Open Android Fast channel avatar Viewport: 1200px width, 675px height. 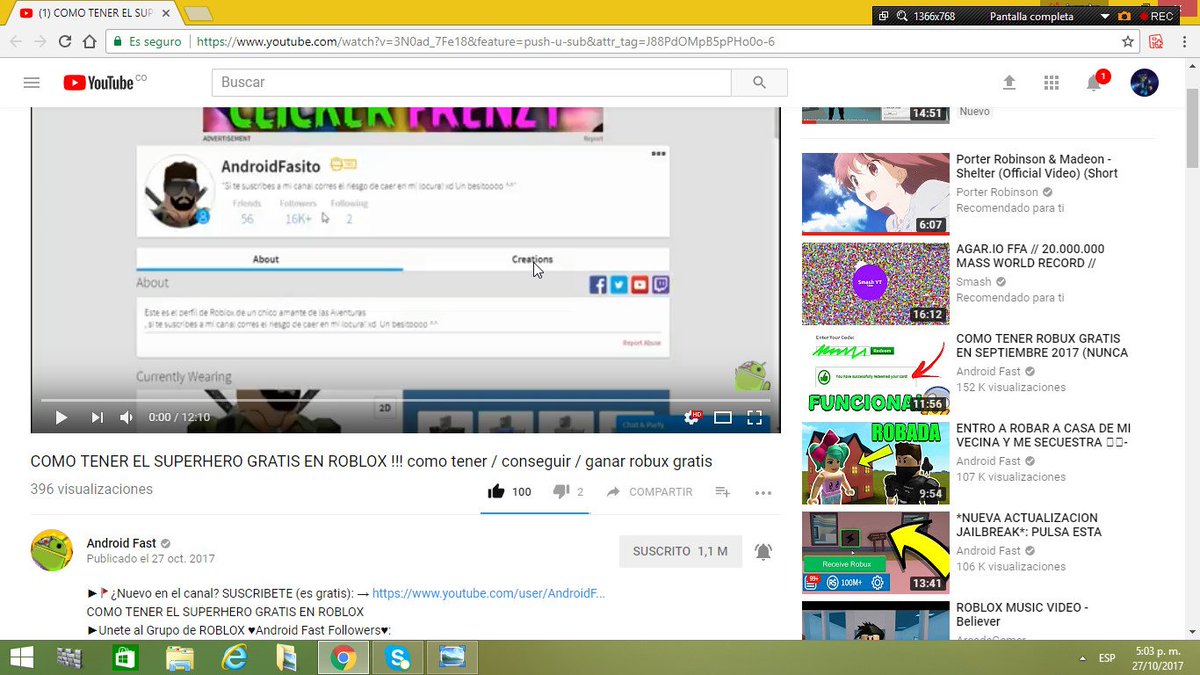click(52, 550)
